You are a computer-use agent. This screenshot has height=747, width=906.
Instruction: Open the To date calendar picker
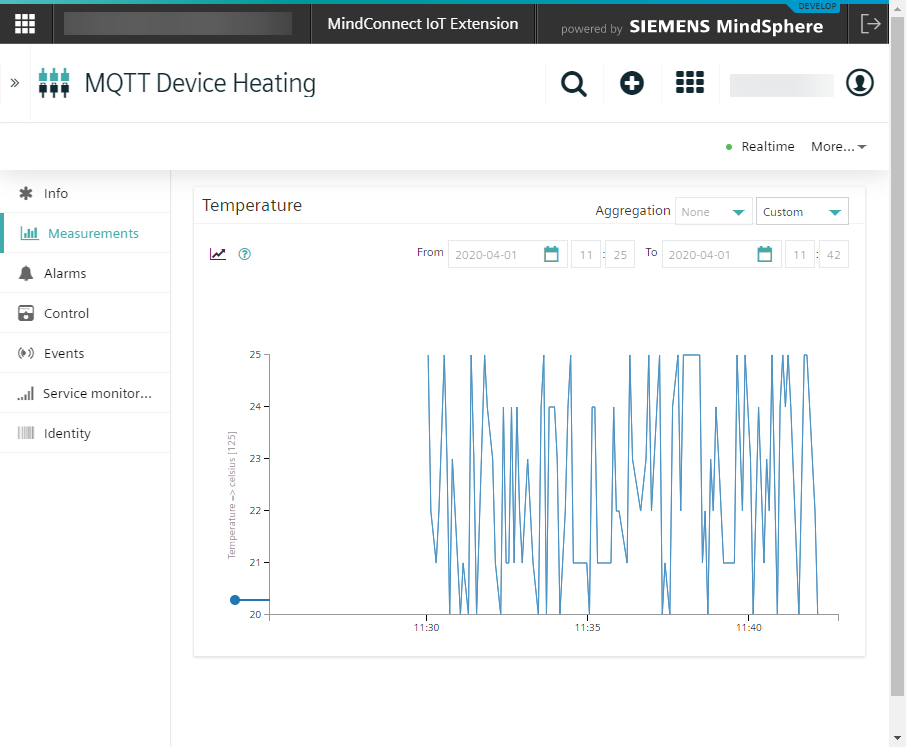(765, 254)
